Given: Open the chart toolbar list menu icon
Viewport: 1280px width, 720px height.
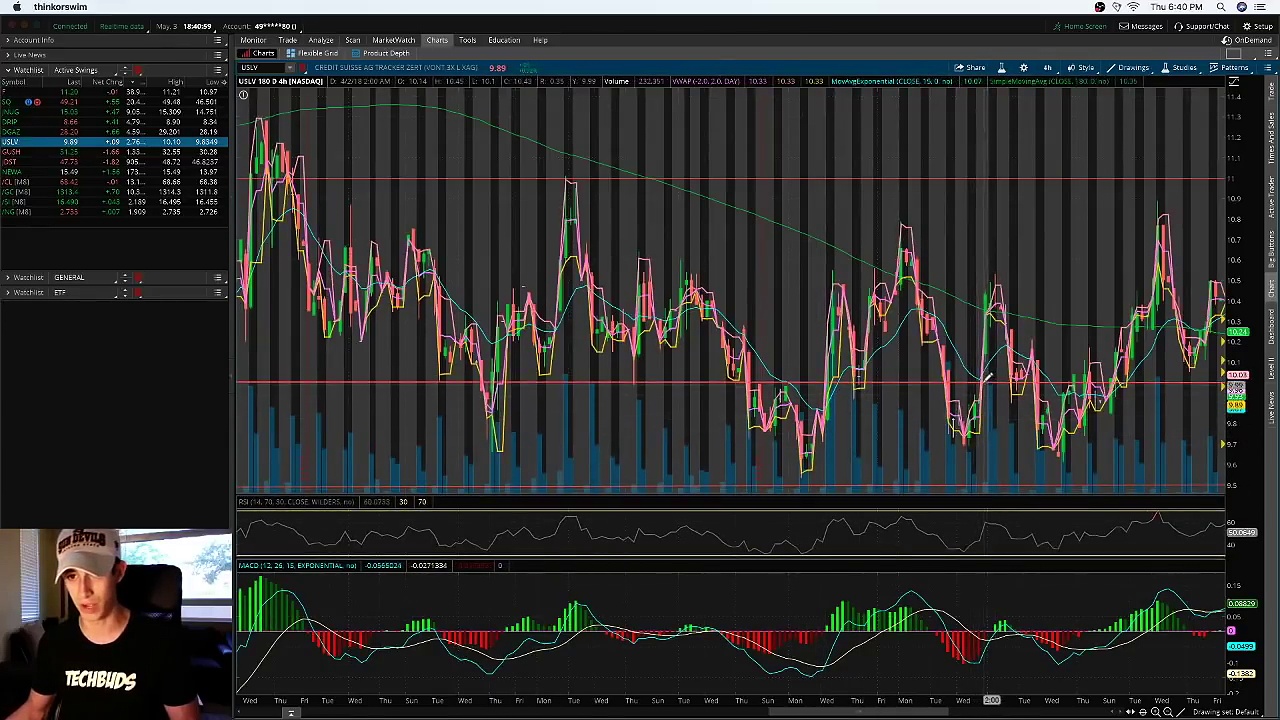Looking at the screenshot, I should coord(1267,67).
